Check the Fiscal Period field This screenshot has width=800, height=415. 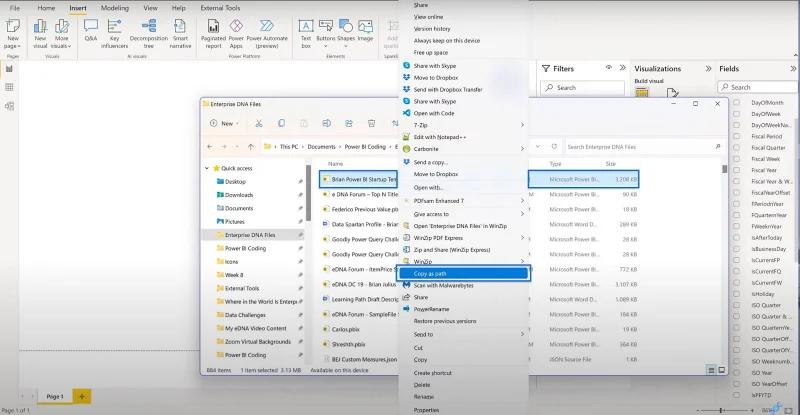(x=736, y=136)
